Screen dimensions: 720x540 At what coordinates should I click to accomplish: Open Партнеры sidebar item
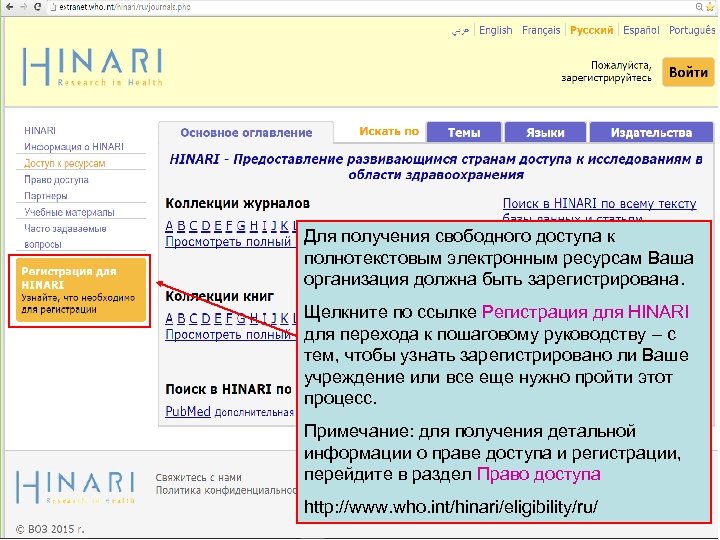[45, 196]
